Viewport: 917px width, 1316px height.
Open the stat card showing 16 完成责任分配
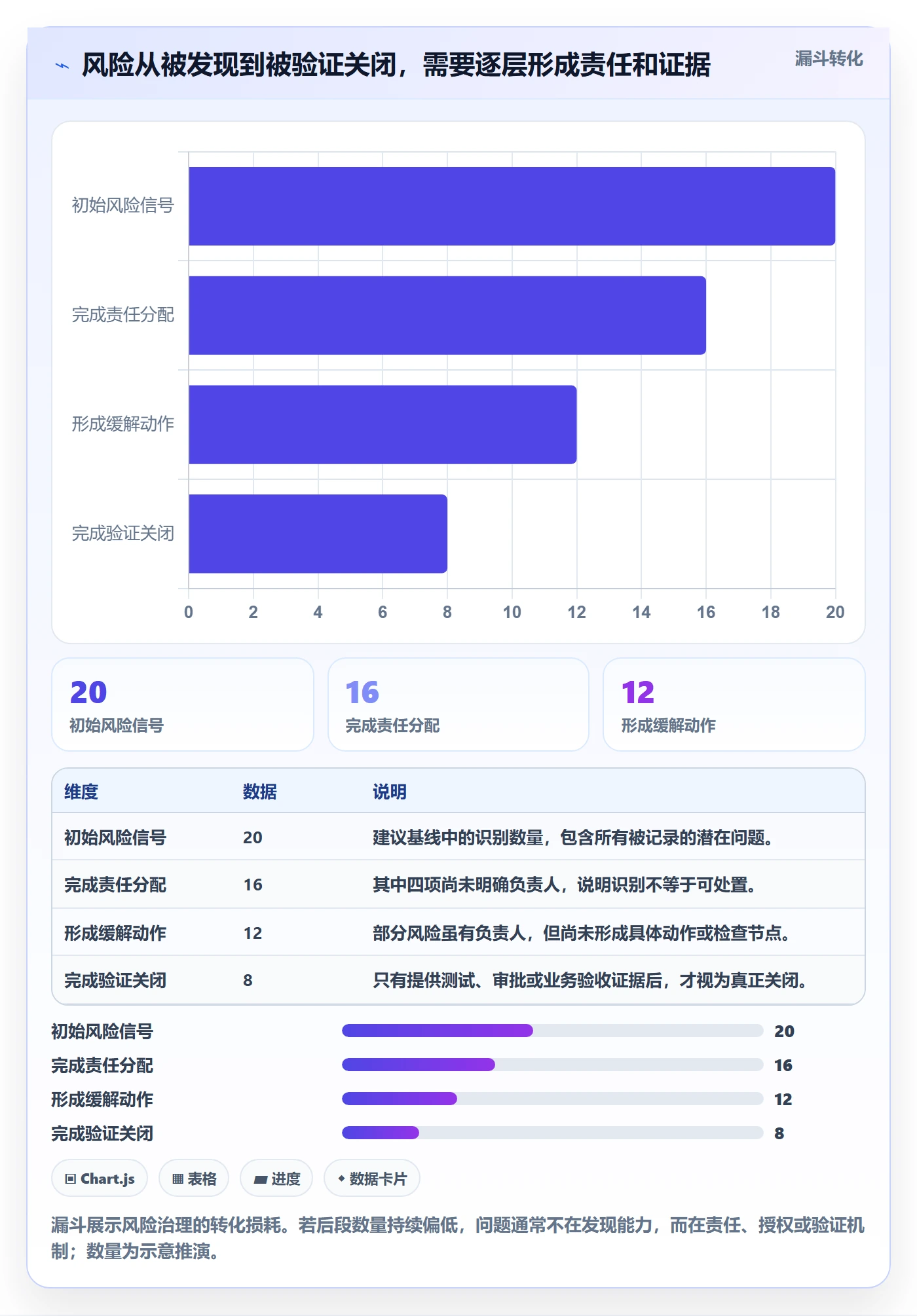tap(458, 704)
